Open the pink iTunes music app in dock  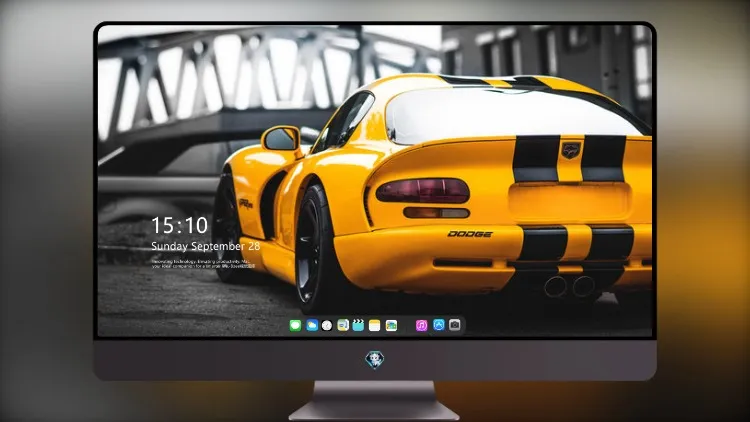click(x=421, y=325)
